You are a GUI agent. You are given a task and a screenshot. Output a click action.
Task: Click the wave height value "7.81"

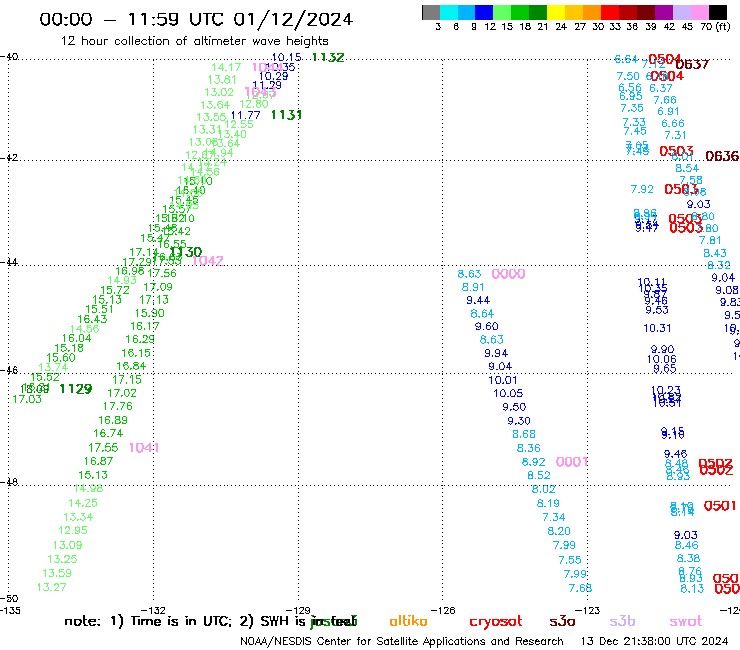[x=710, y=240]
